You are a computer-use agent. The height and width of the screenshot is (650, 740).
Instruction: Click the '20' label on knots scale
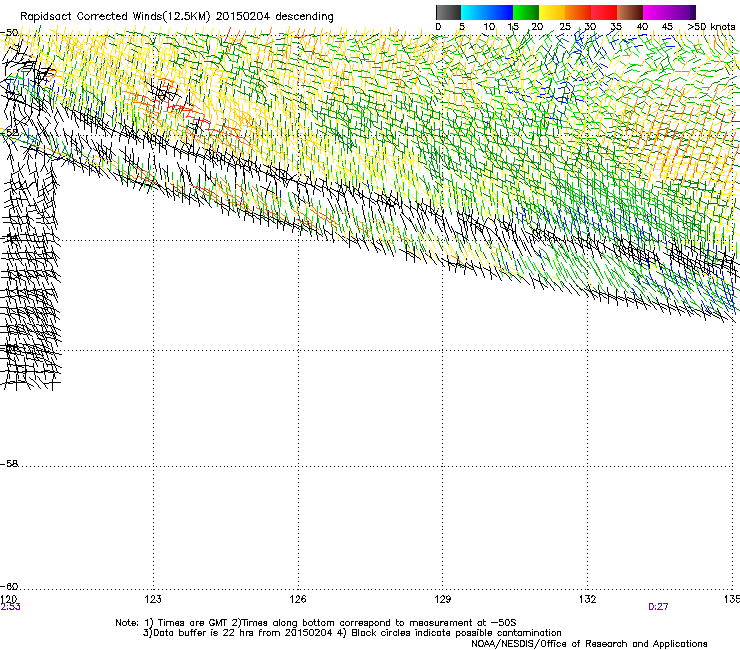pyautogui.click(x=537, y=27)
